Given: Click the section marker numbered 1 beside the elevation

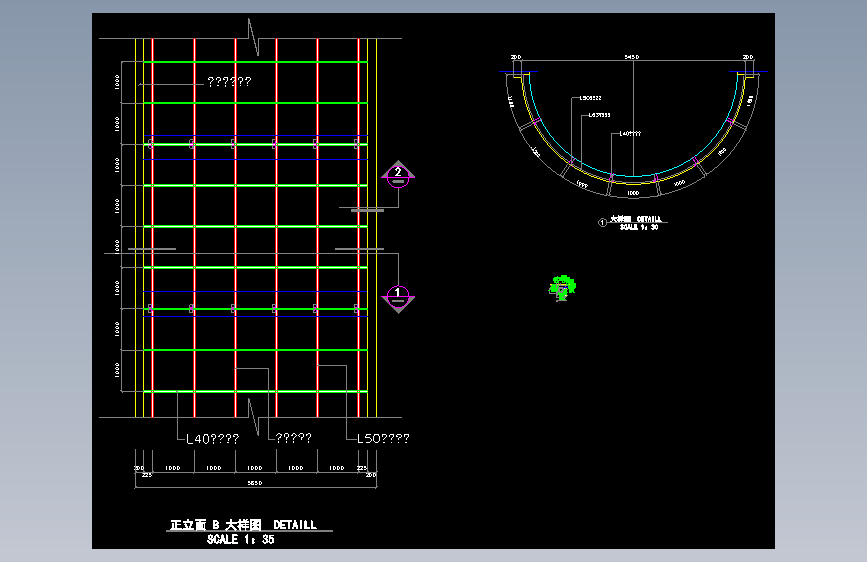Looking at the screenshot, I should 398,299.
